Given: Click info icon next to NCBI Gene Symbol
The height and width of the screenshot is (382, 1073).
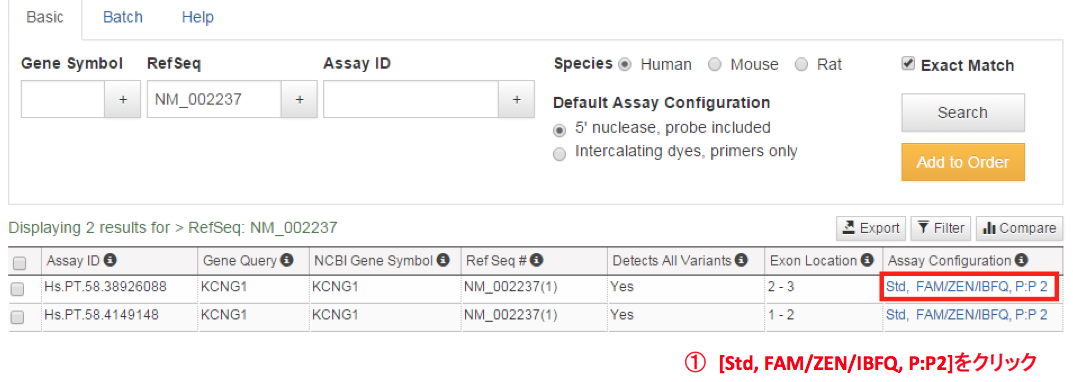Looking at the screenshot, I should [443, 260].
